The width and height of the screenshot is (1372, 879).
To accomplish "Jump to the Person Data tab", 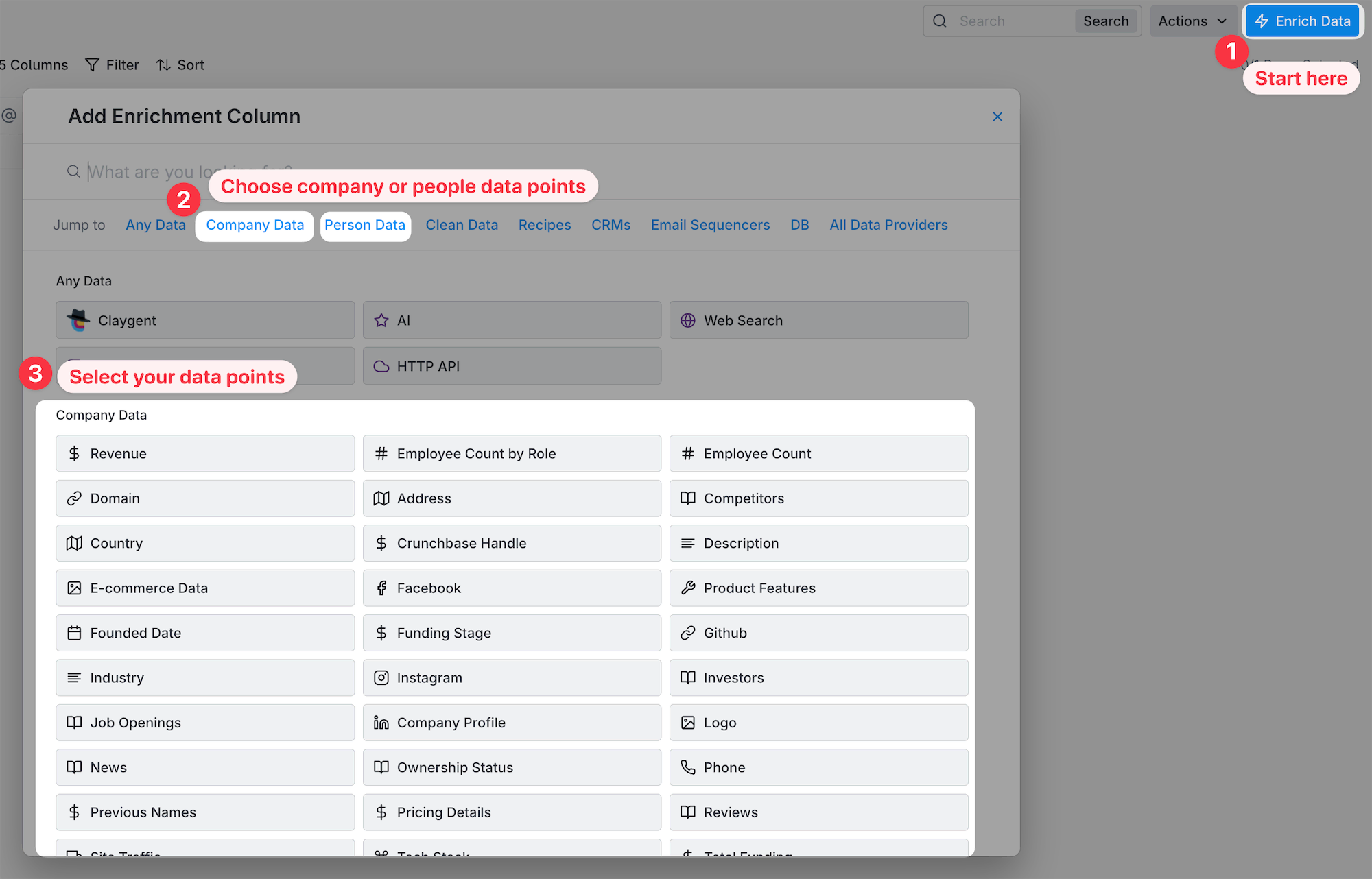I will pos(365,226).
